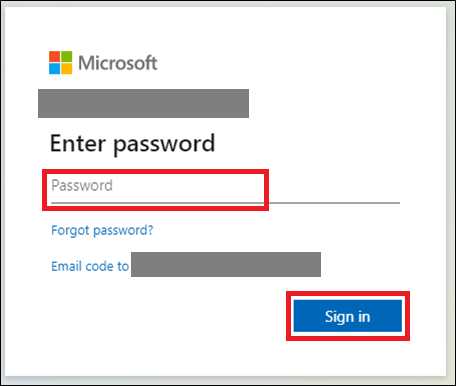Click the red square in Microsoft logo

coord(54,56)
